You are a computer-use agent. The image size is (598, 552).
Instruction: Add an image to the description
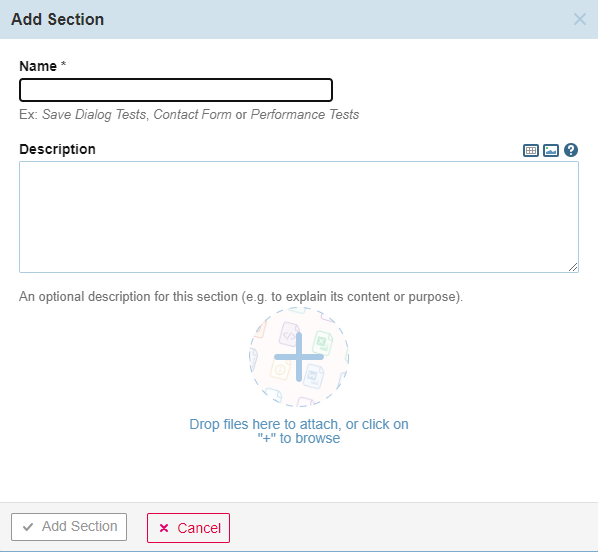[551, 150]
